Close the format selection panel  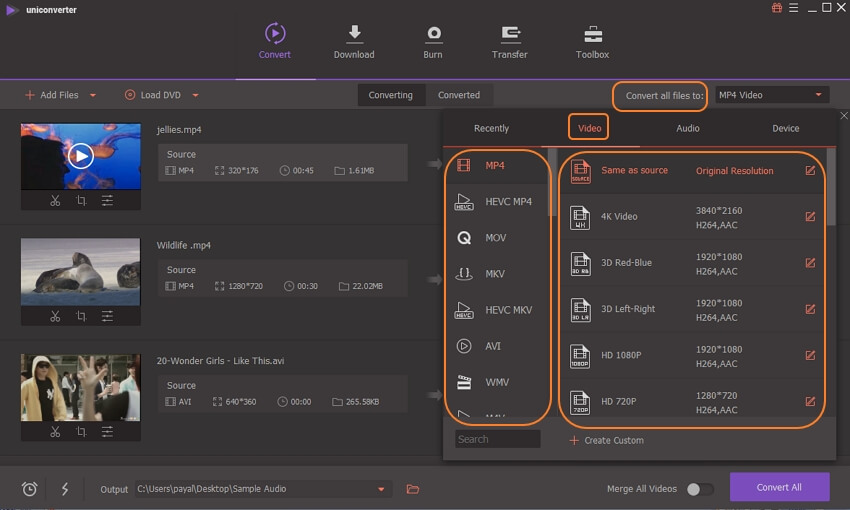coord(843,115)
